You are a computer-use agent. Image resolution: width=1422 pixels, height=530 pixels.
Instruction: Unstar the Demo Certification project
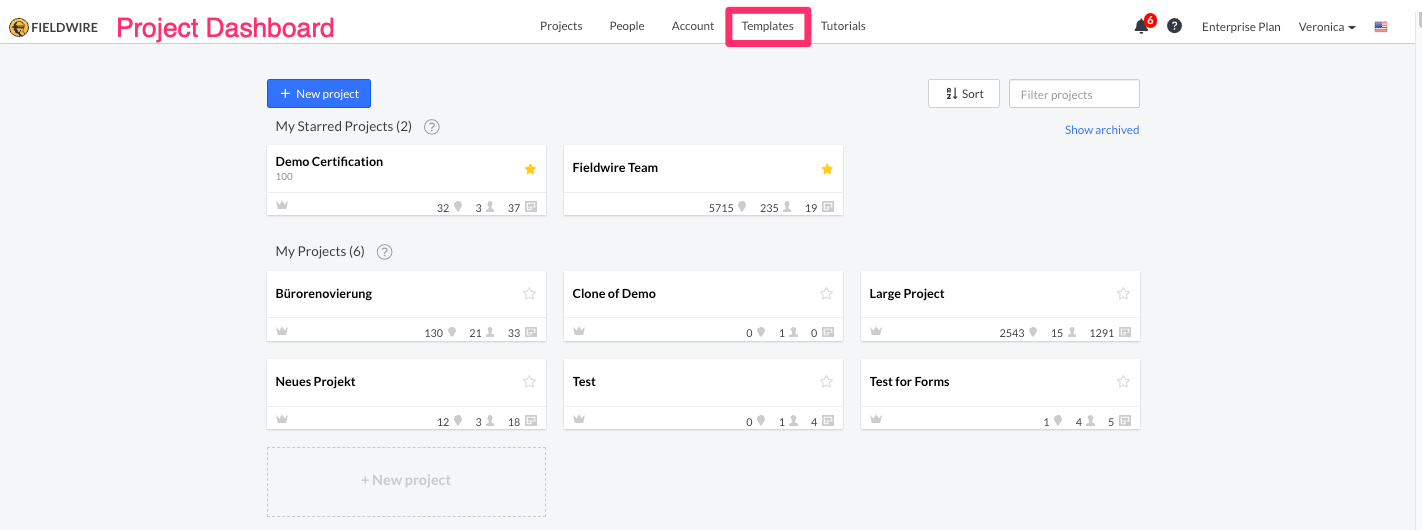(530, 169)
